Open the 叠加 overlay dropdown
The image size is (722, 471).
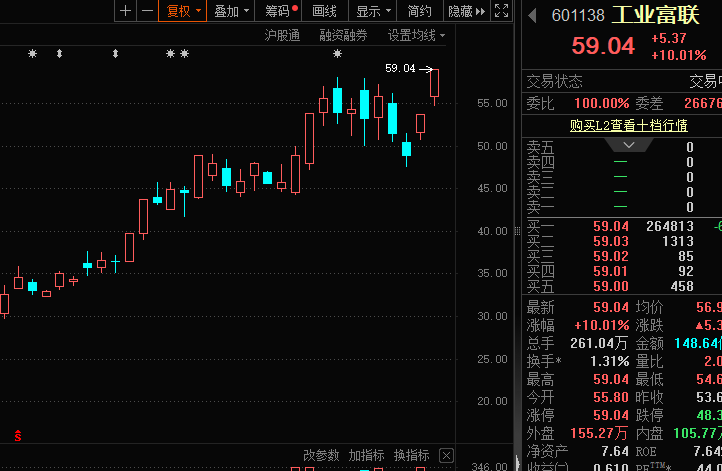[x=232, y=11]
